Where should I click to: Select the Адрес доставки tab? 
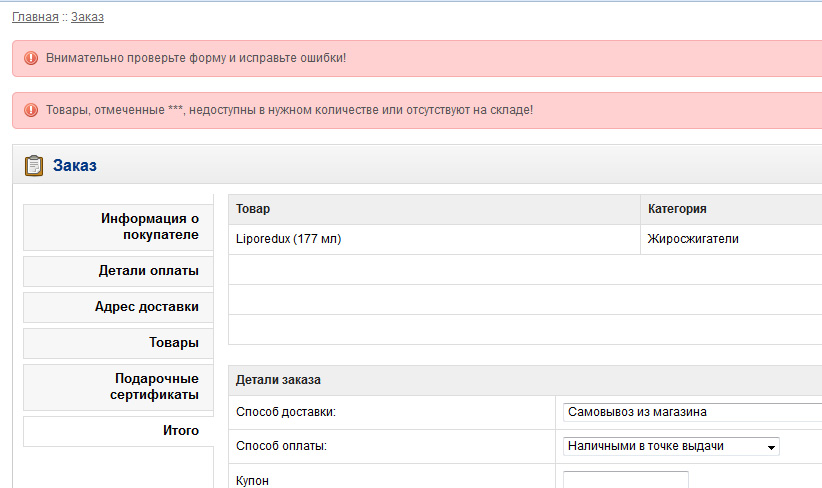coord(118,307)
